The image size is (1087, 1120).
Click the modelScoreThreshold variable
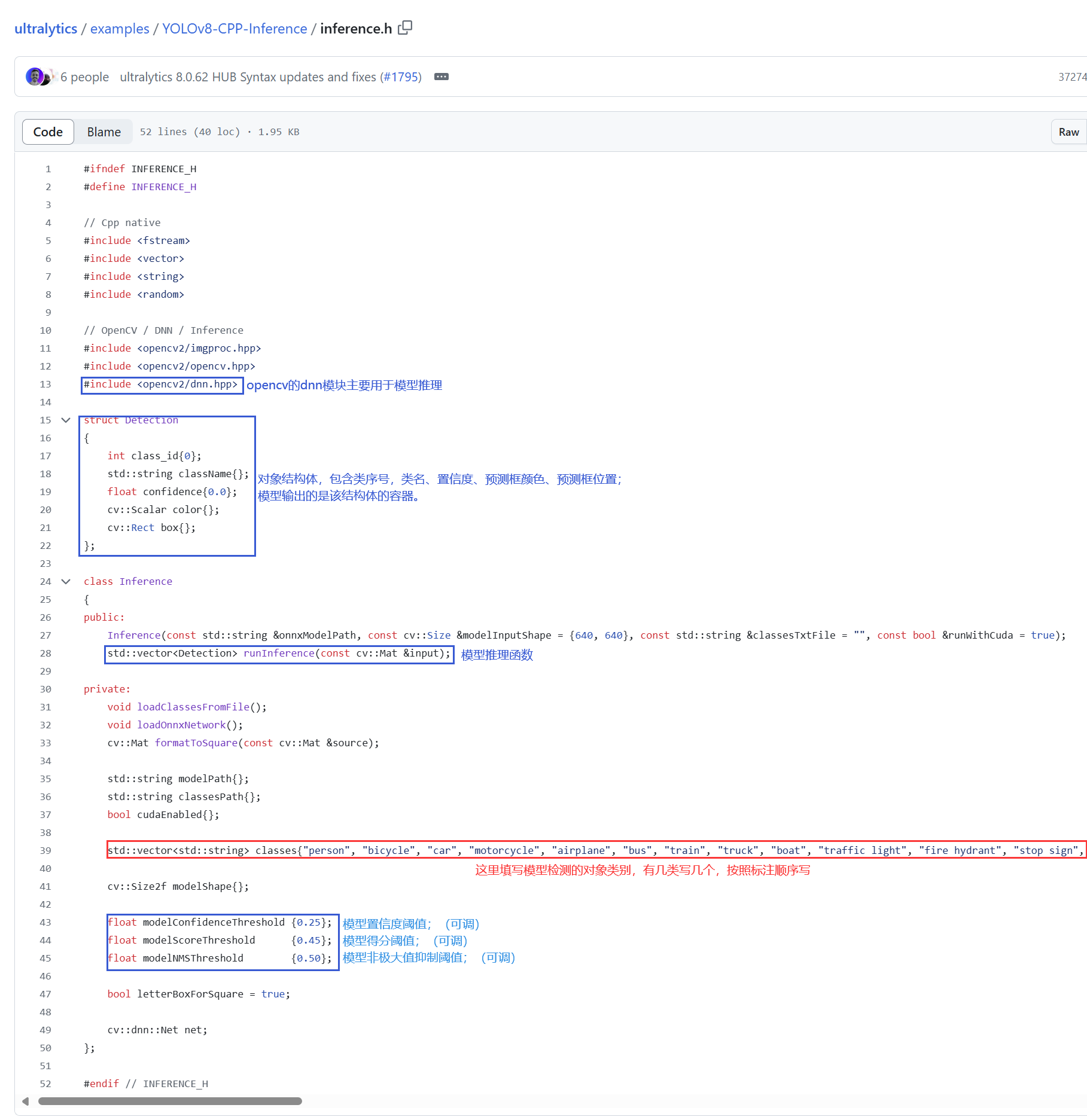pos(199,940)
